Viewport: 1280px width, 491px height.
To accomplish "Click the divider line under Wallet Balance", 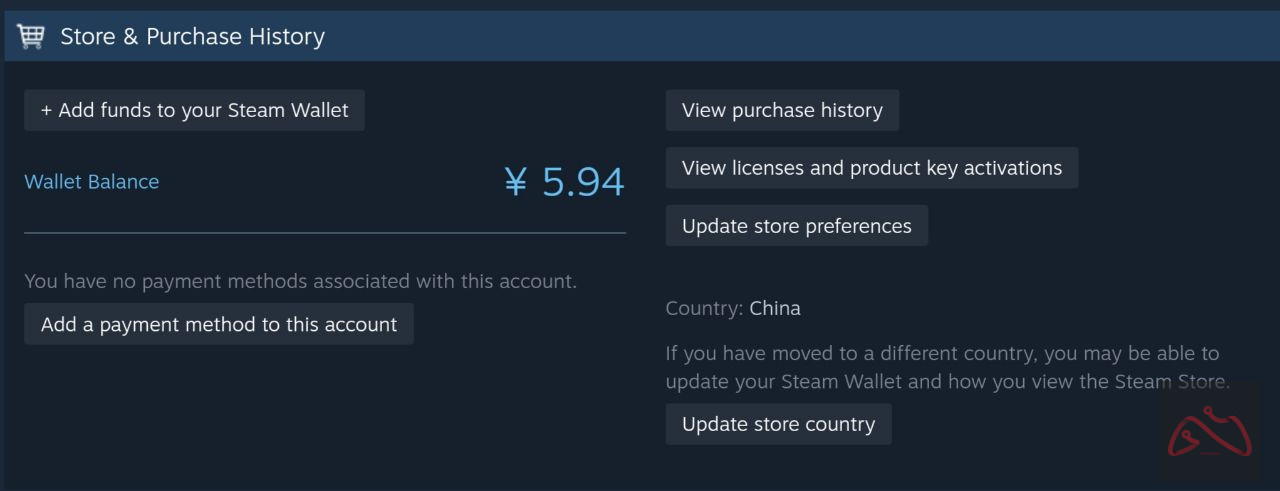I will tap(325, 233).
